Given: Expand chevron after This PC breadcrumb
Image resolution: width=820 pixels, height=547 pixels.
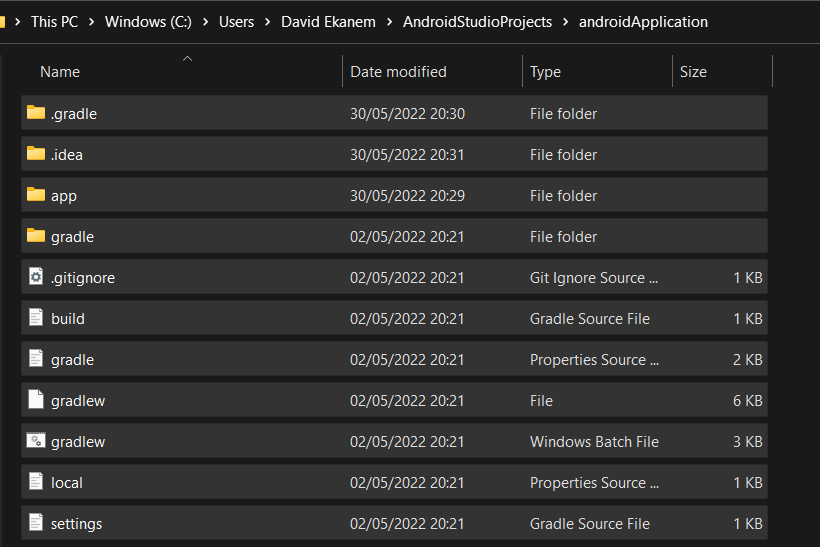Looking at the screenshot, I should click(x=92, y=22).
